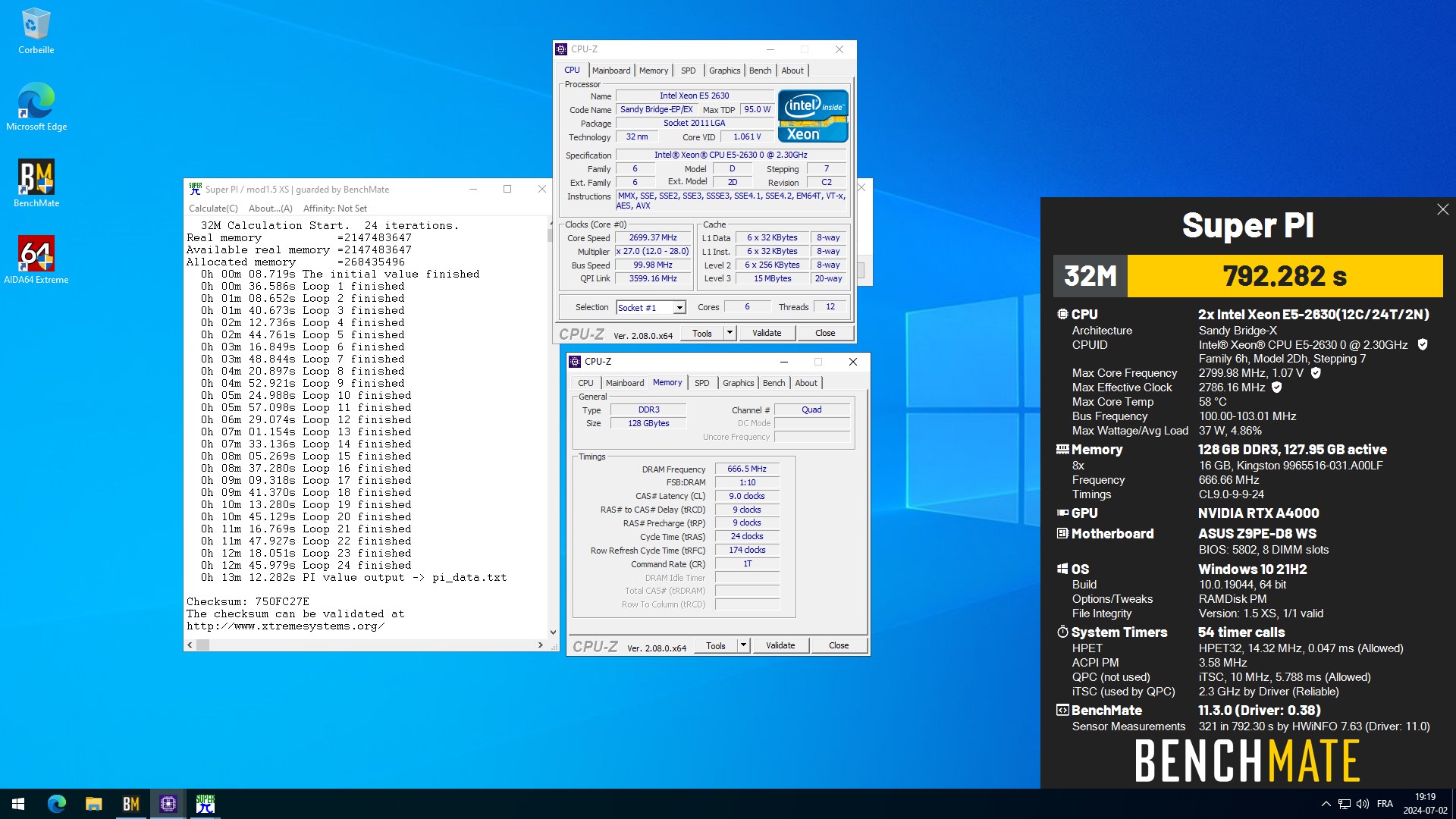The height and width of the screenshot is (819, 1456).
Task: Click the Super PI window title icon
Action: 196,190
